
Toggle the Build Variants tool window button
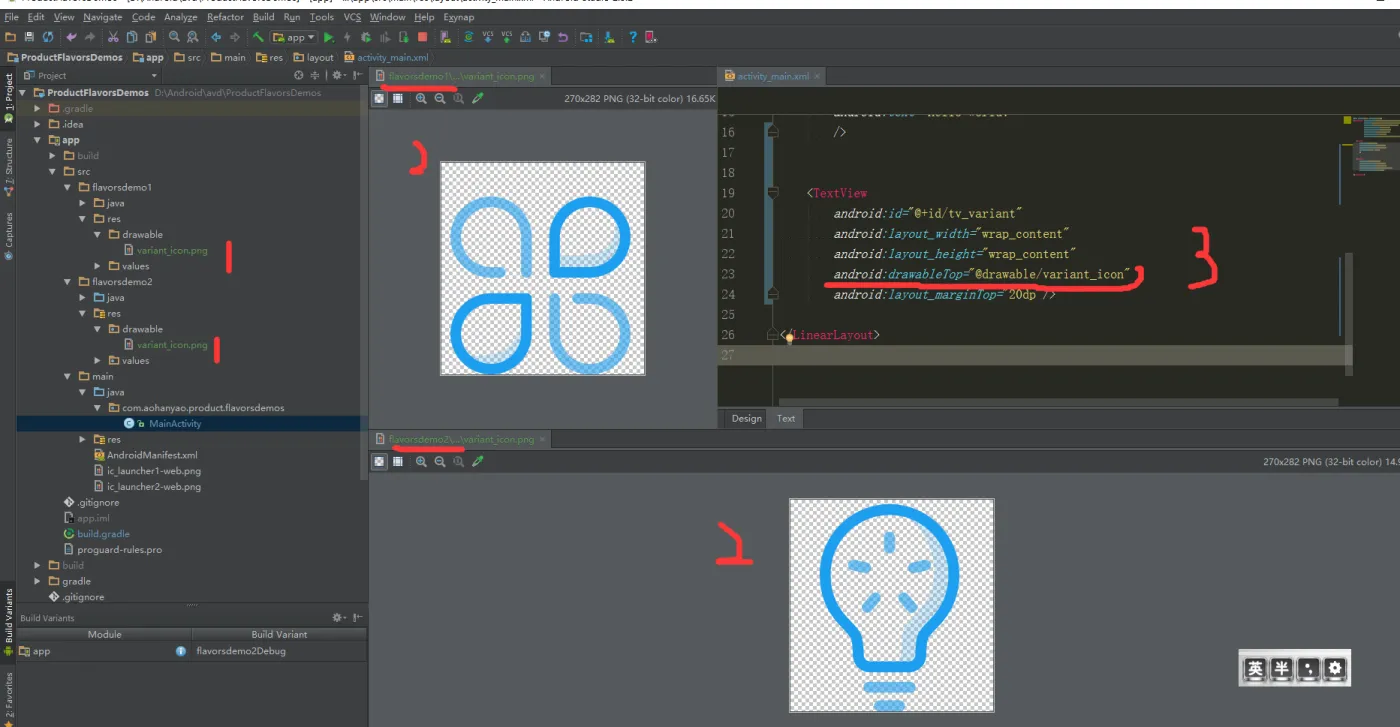coord(8,622)
